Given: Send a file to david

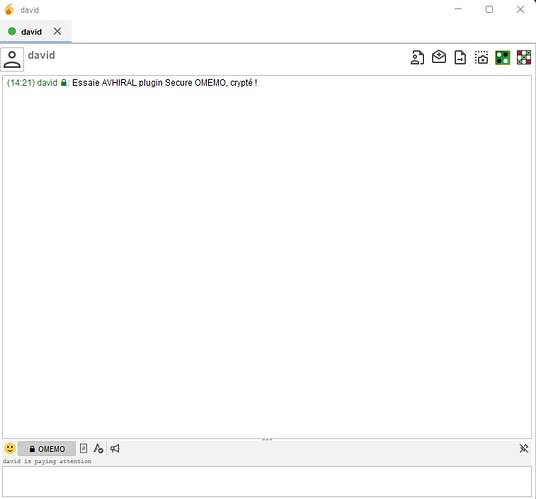Looking at the screenshot, I should click(460, 57).
